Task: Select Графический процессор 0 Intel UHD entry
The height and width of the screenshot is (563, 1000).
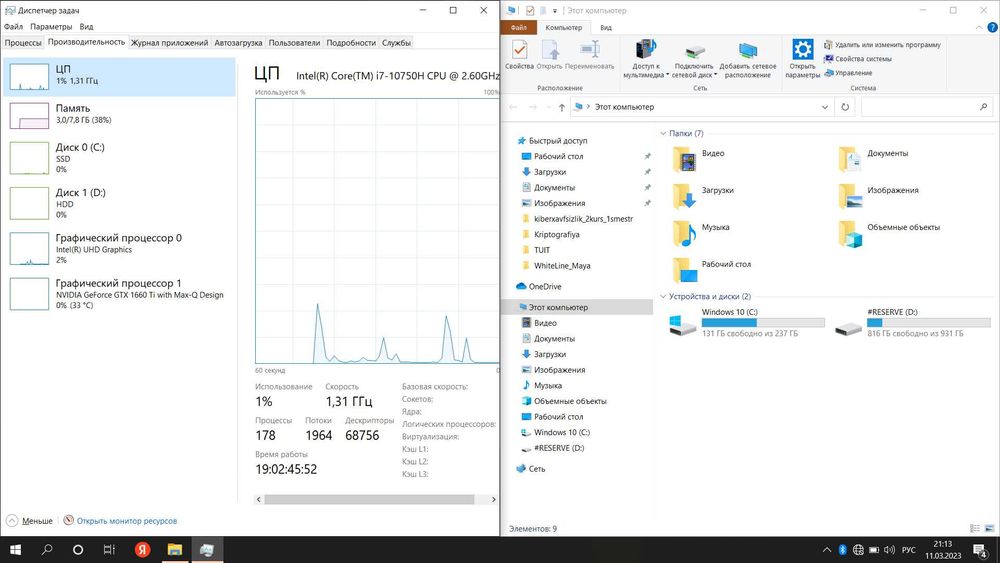Action: click(x=119, y=248)
